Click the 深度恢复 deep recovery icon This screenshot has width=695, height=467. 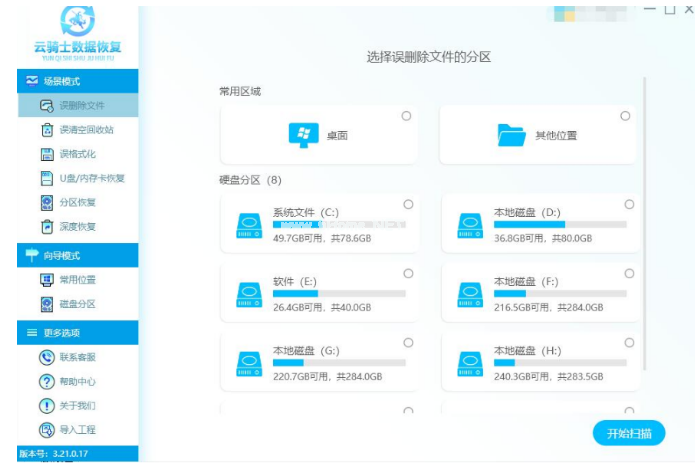(x=46, y=226)
